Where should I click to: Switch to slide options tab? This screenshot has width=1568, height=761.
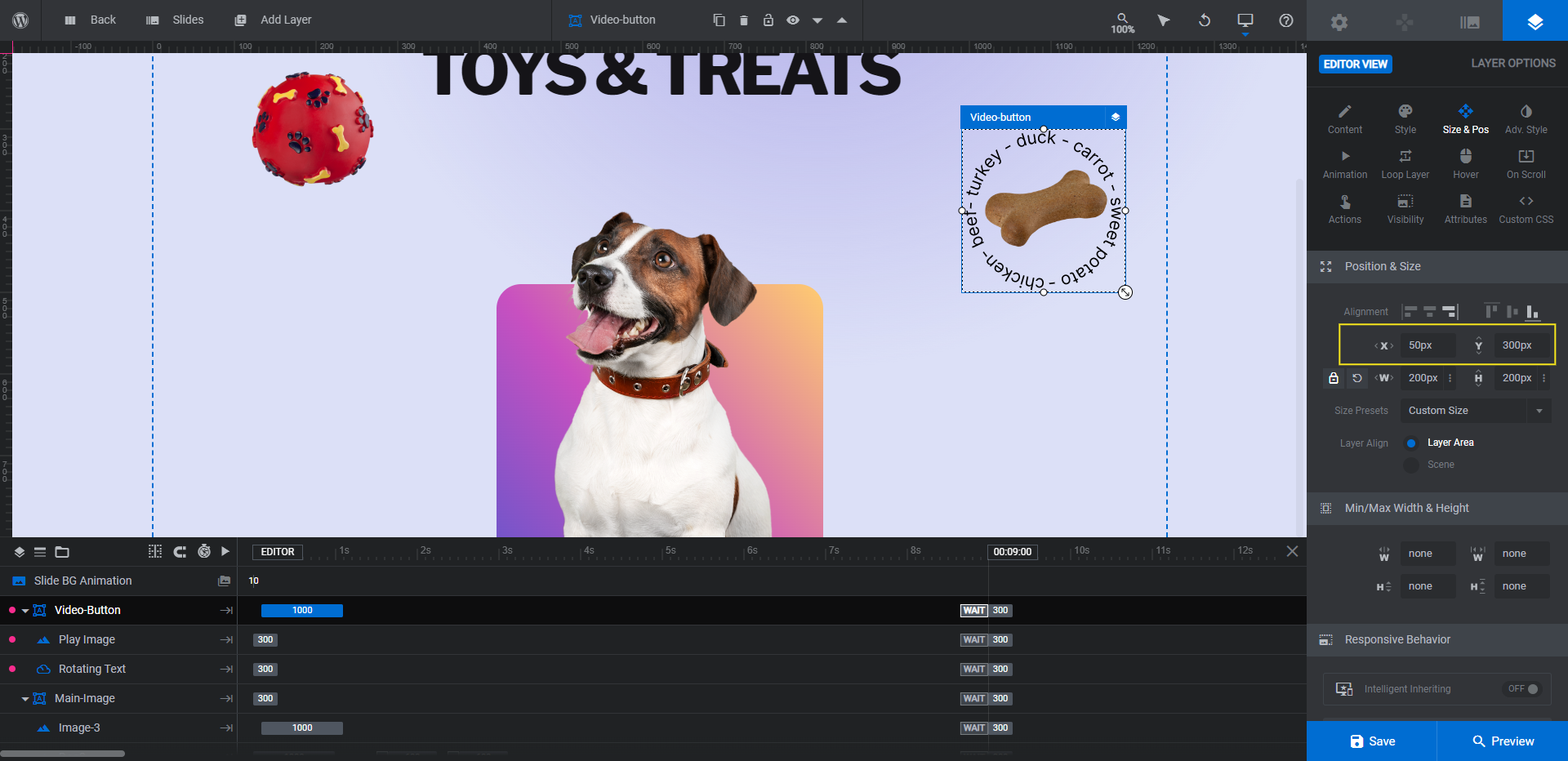tap(1470, 21)
